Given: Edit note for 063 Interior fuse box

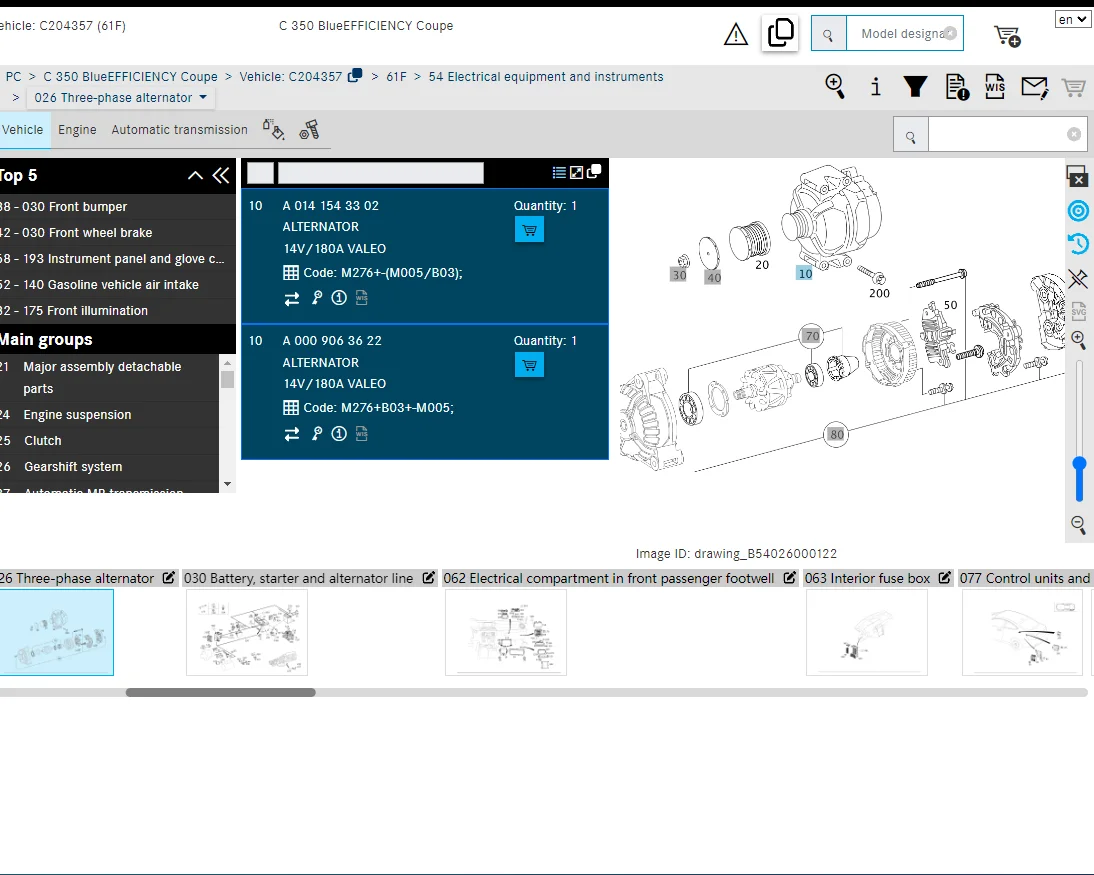Looking at the screenshot, I should (945, 578).
